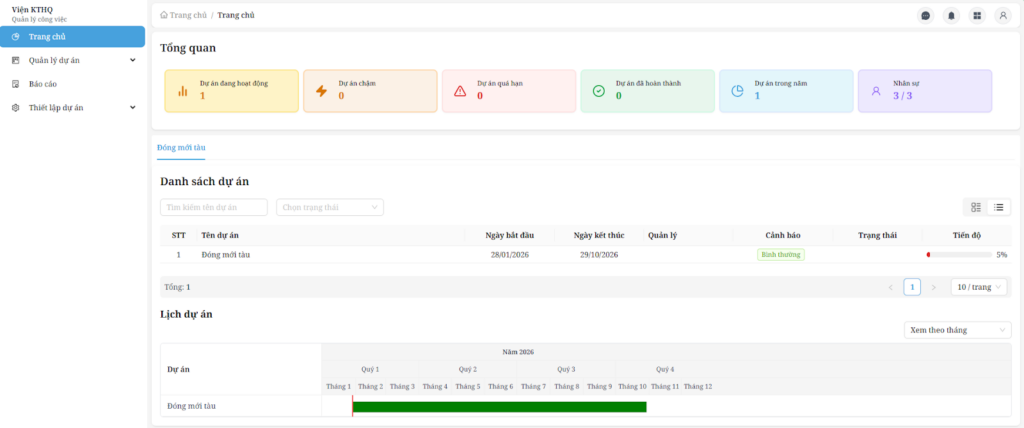
Task: Switch to list view layout
Action: click(998, 207)
